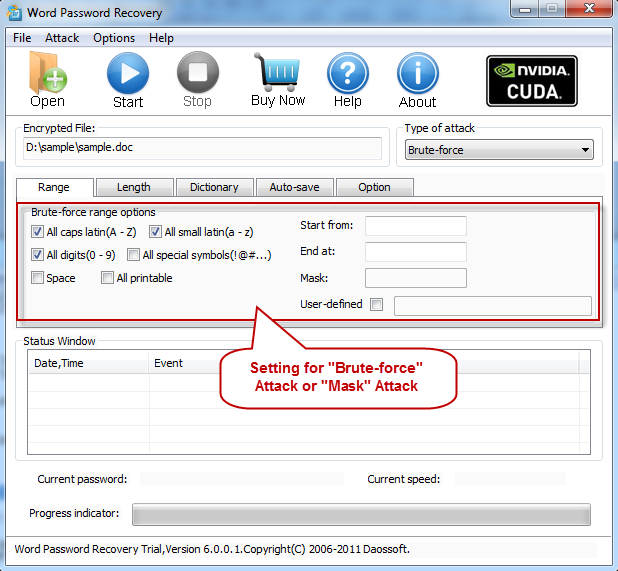Enable All printable checkbox
Screen dimensions: 618x571
107,277
